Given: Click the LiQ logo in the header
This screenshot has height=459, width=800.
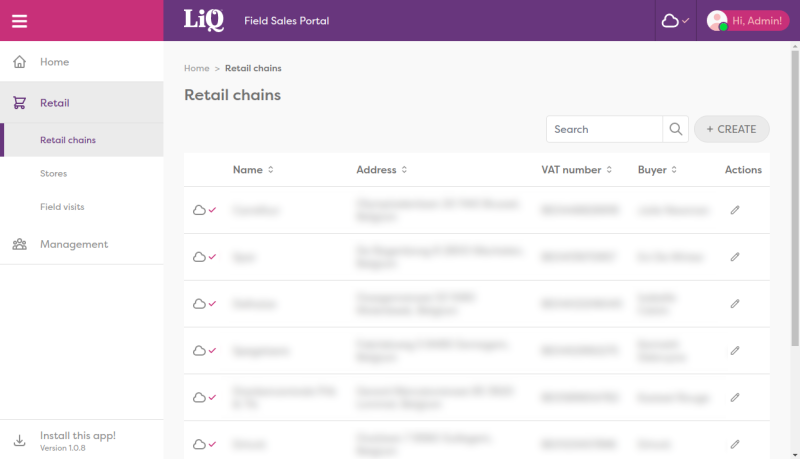Looking at the screenshot, I should (204, 20).
